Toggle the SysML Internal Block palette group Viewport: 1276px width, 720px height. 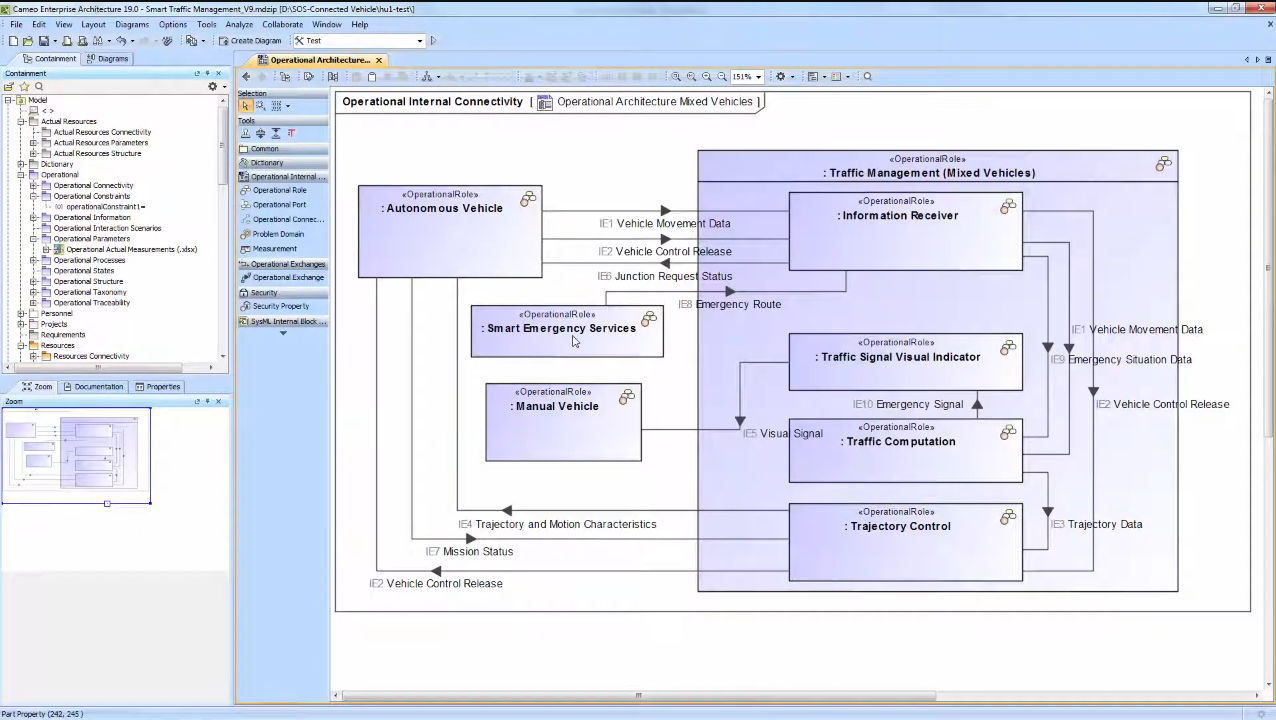(283, 322)
